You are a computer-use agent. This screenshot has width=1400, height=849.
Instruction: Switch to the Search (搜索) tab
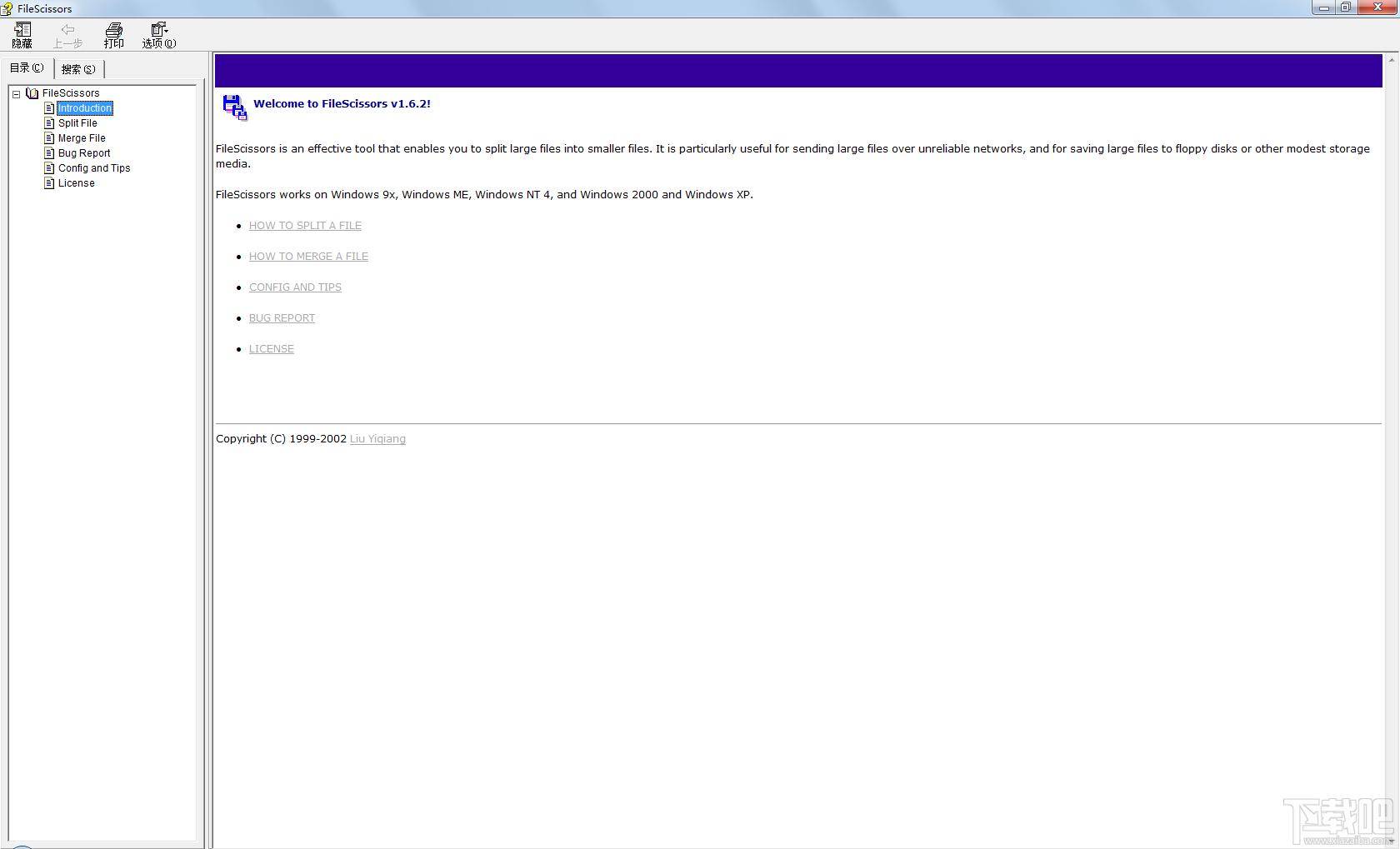(78, 69)
